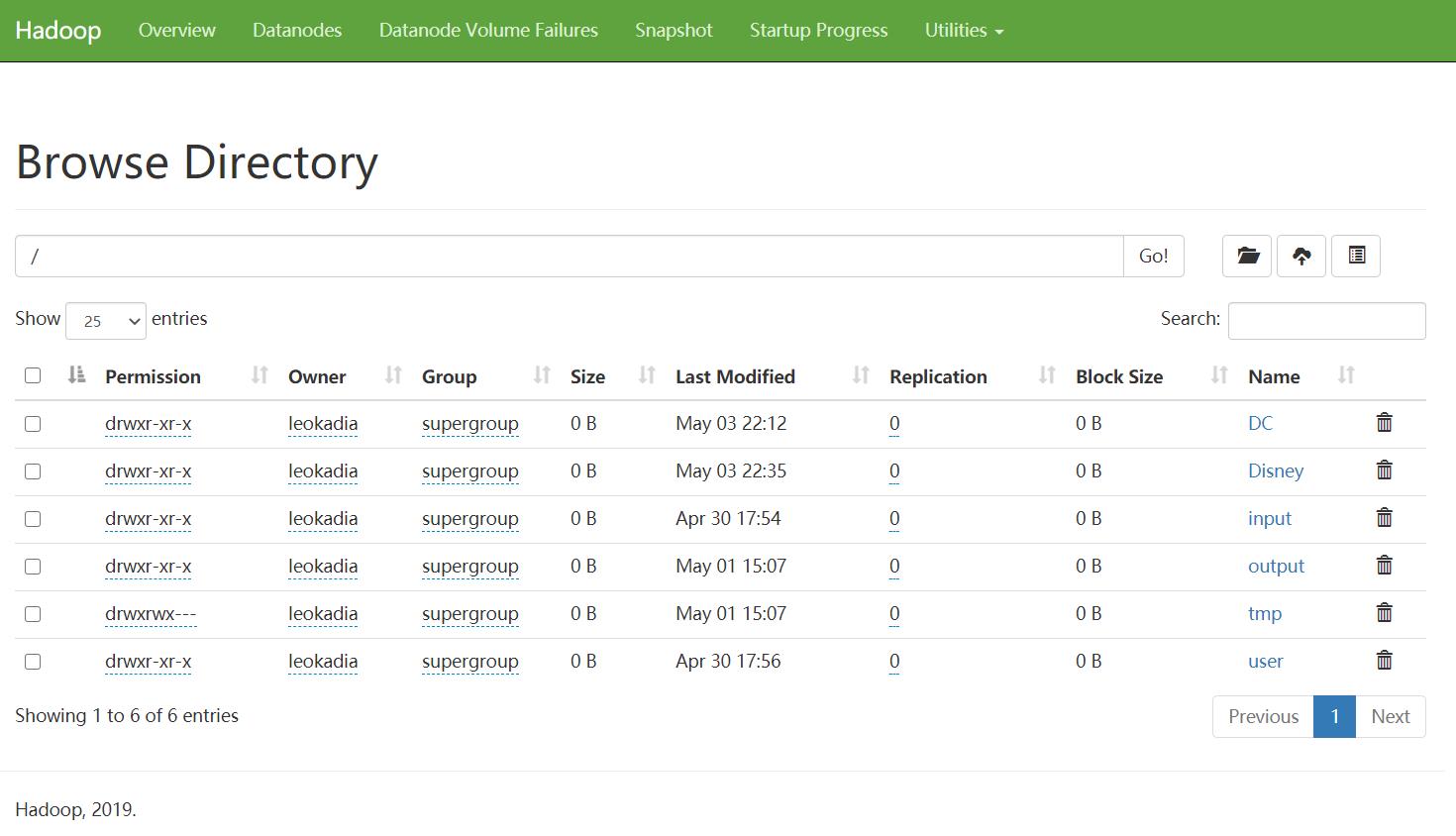Open the output directory link

[1276, 566]
